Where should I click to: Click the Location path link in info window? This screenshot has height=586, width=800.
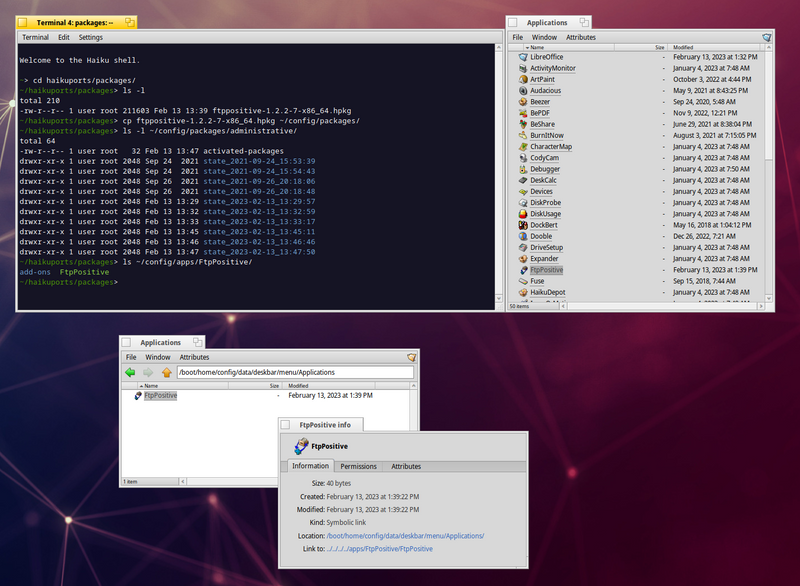point(405,536)
